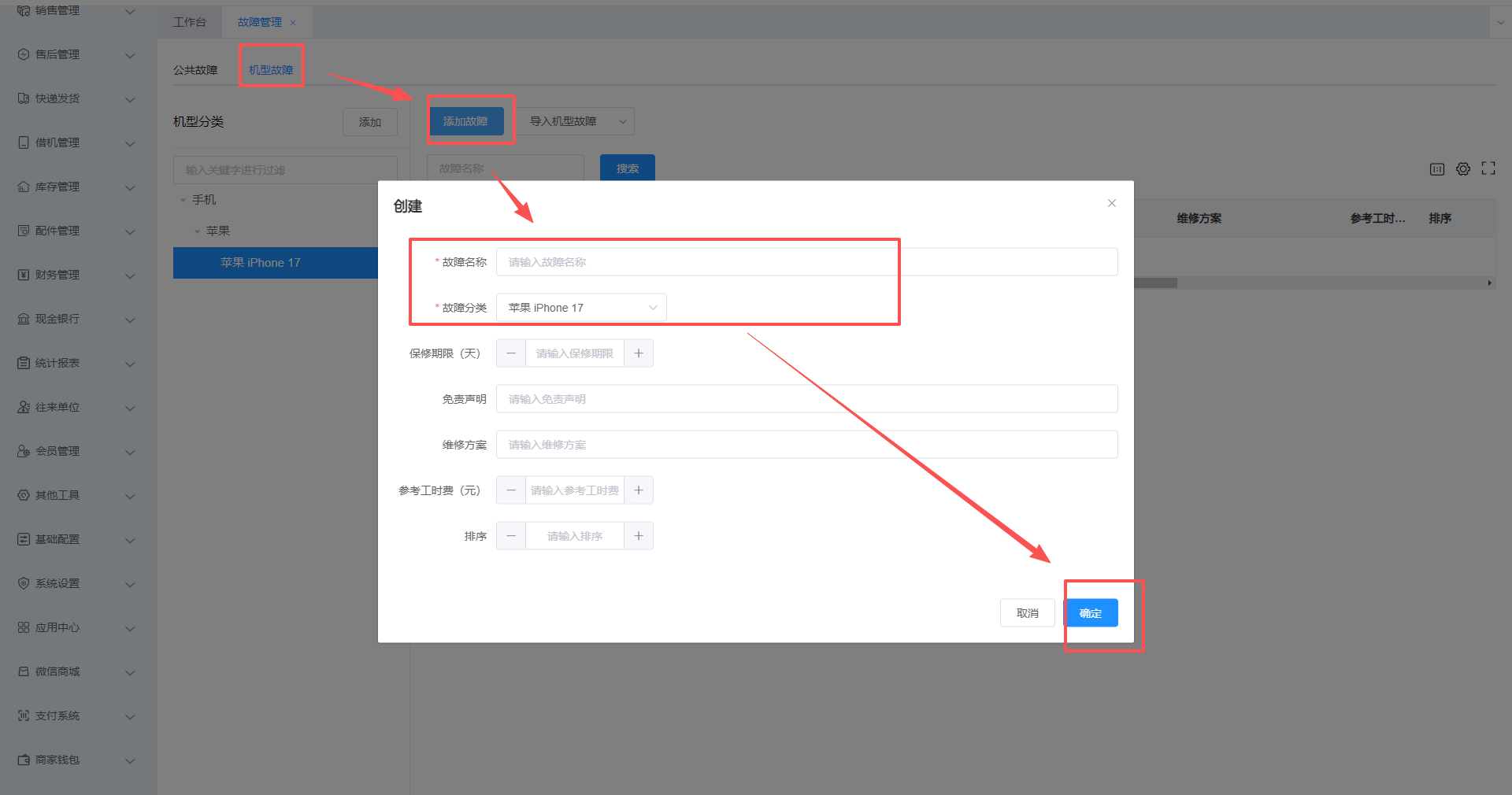Open the 工作台 tab

(190, 22)
